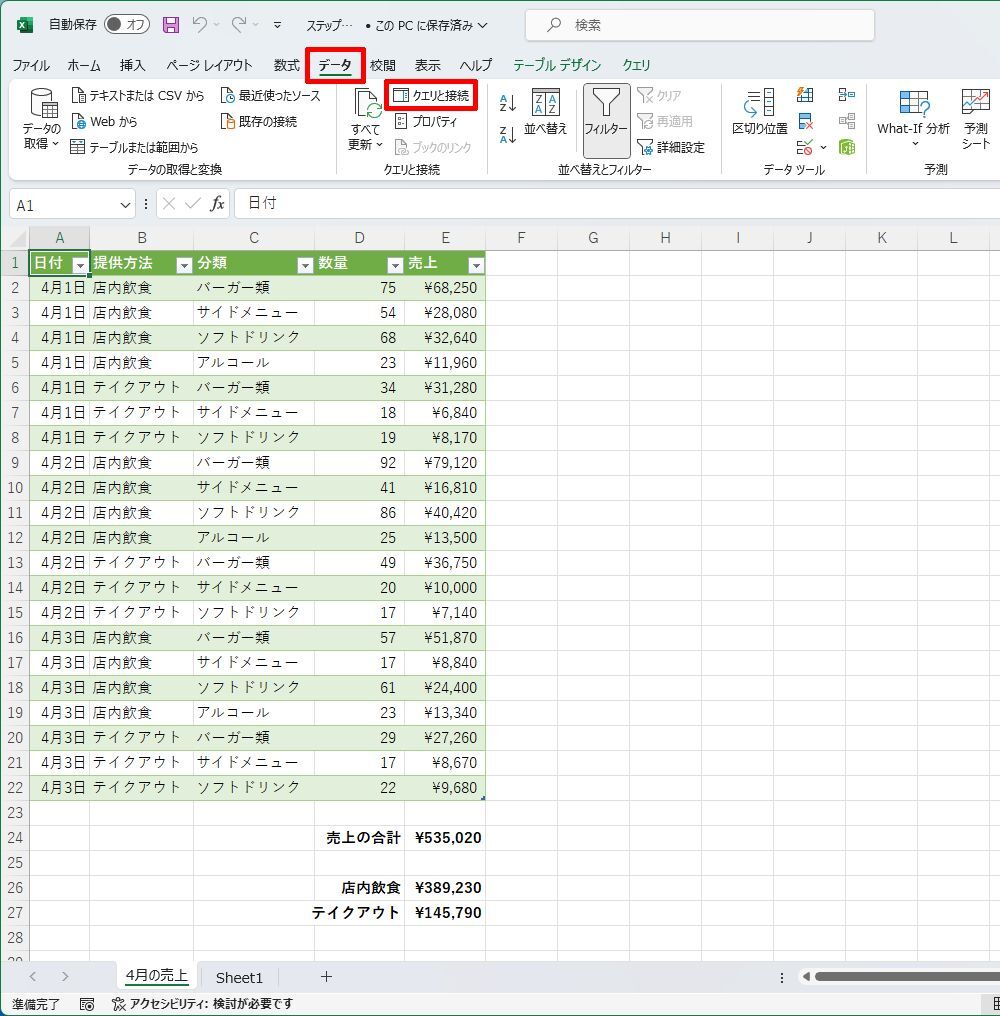Click 詳細設定 advanced filter
The width and height of the screenshot is (1000, 1016).
tap(671, 147)
